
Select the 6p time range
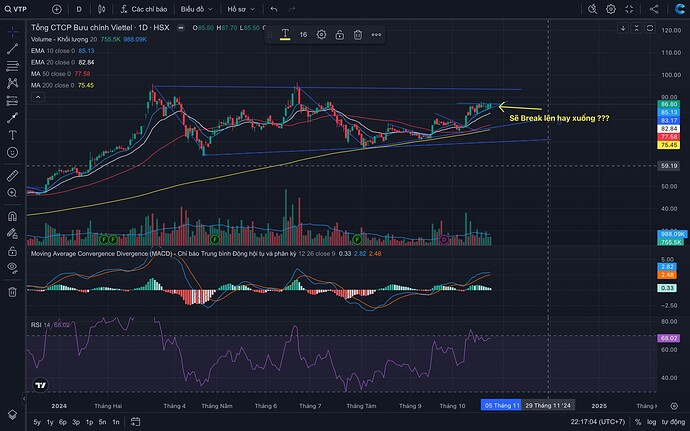pyautogui.click(x=63, y=422)
